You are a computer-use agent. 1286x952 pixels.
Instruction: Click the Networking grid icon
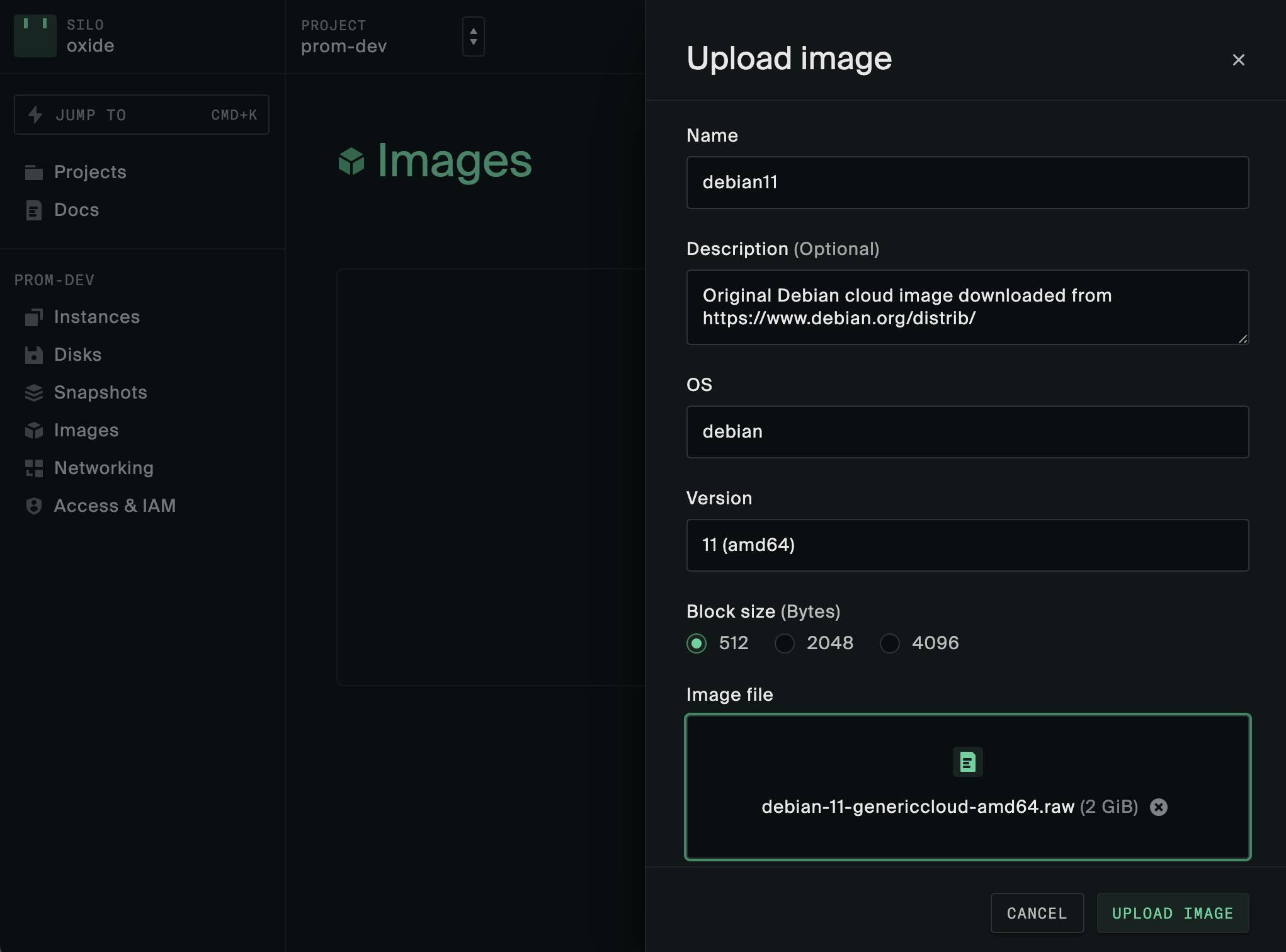click(x=34, y=468)
